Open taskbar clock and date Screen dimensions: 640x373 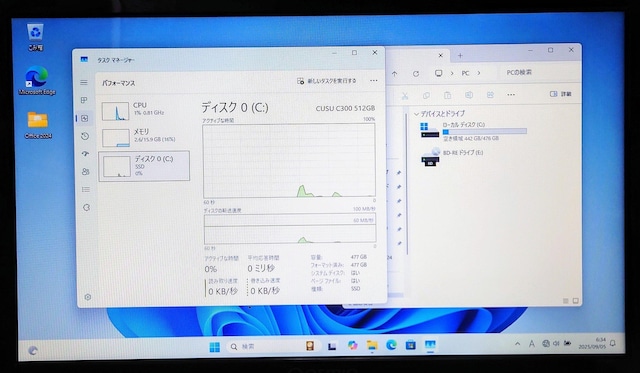point(592,343)
